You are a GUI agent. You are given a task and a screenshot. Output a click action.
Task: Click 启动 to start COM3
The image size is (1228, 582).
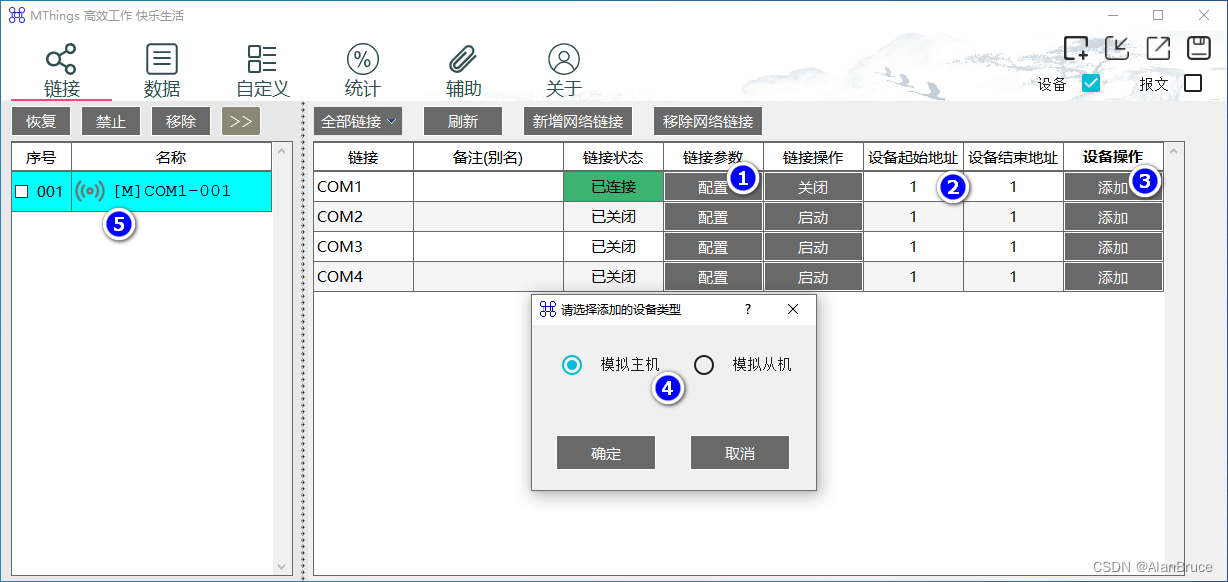[x=813, y=247]
